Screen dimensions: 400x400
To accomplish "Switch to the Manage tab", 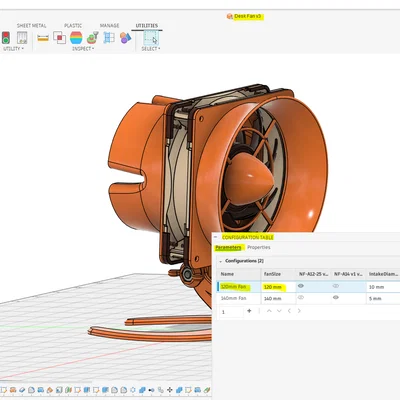I will (x=109, y=26).
